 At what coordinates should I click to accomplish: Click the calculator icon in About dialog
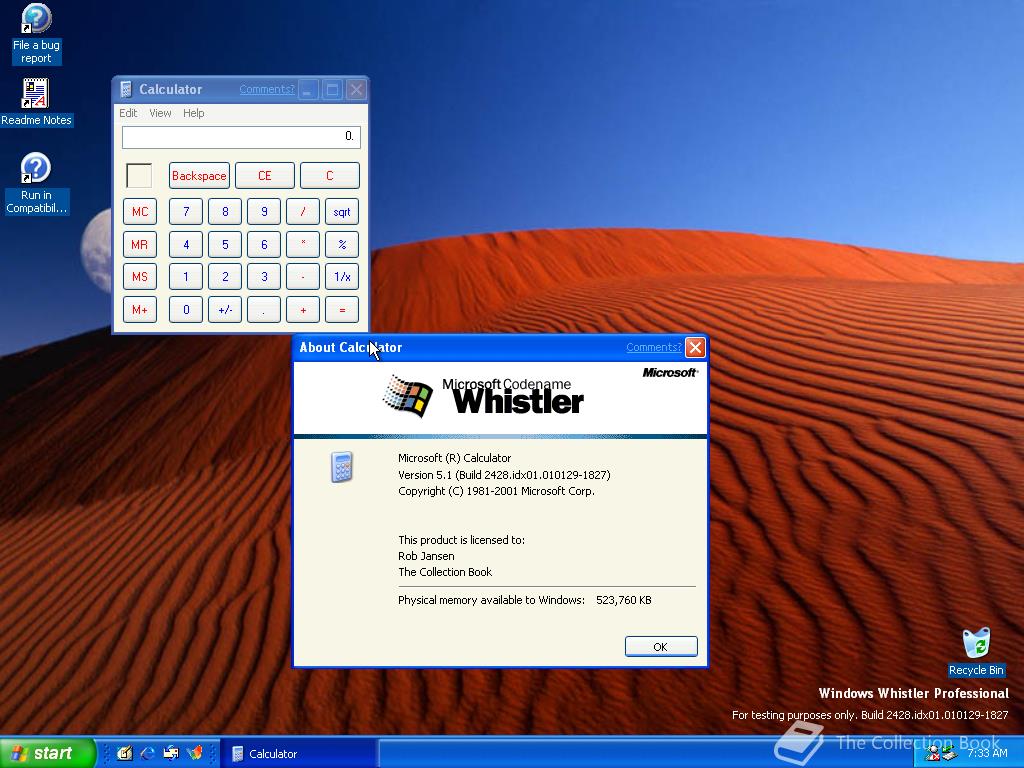[342, 467]
